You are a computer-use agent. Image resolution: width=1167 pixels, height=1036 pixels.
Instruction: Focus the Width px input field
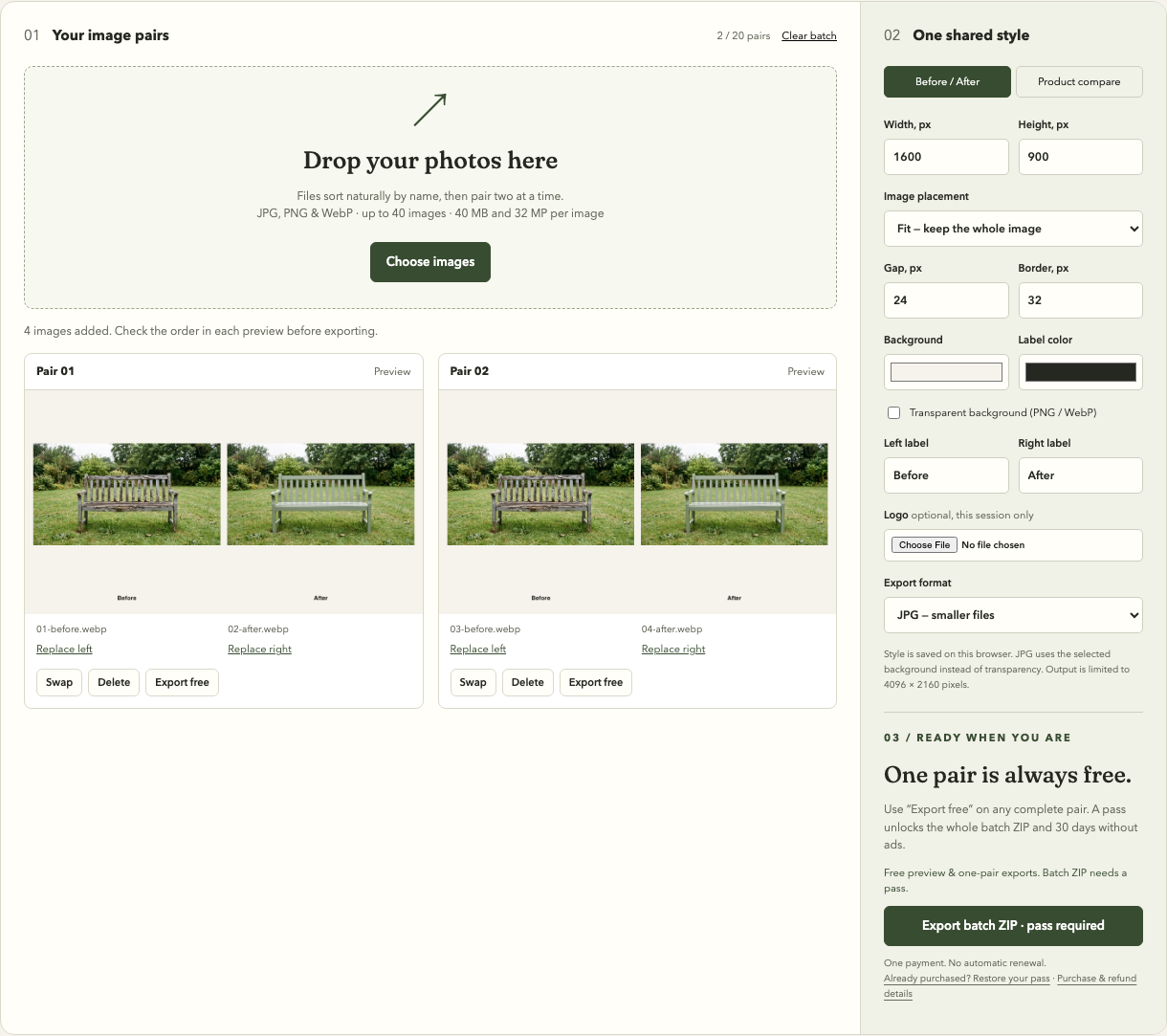[x=946, y=157]
